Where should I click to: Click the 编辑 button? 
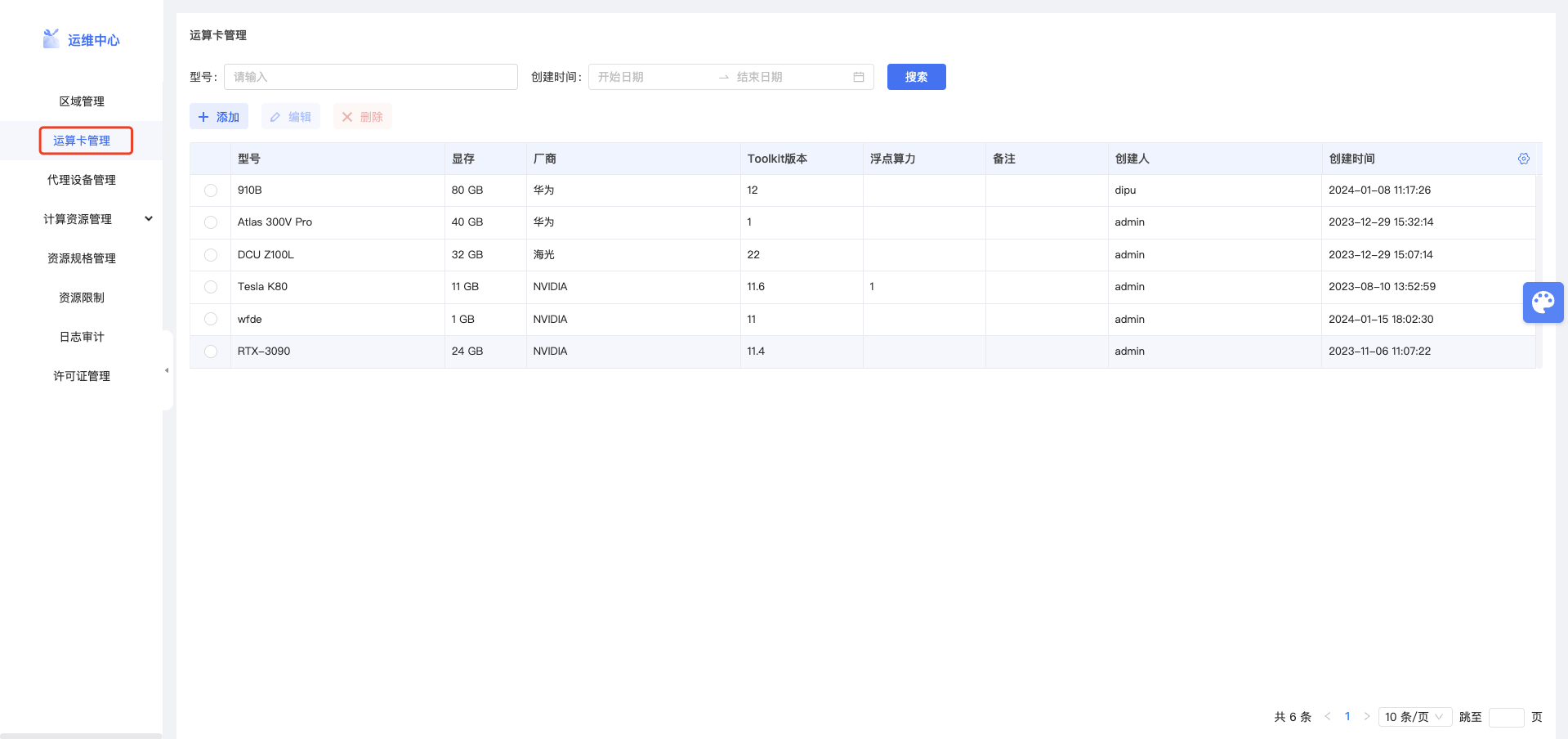[x=291, y=117]
